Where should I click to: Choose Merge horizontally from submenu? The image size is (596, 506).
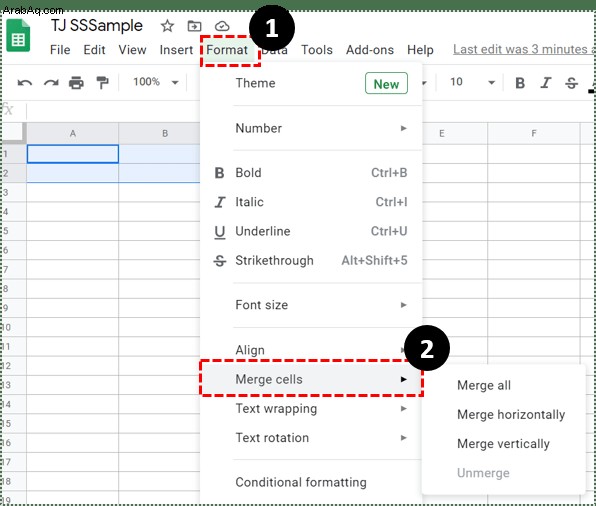pos(511,414)
